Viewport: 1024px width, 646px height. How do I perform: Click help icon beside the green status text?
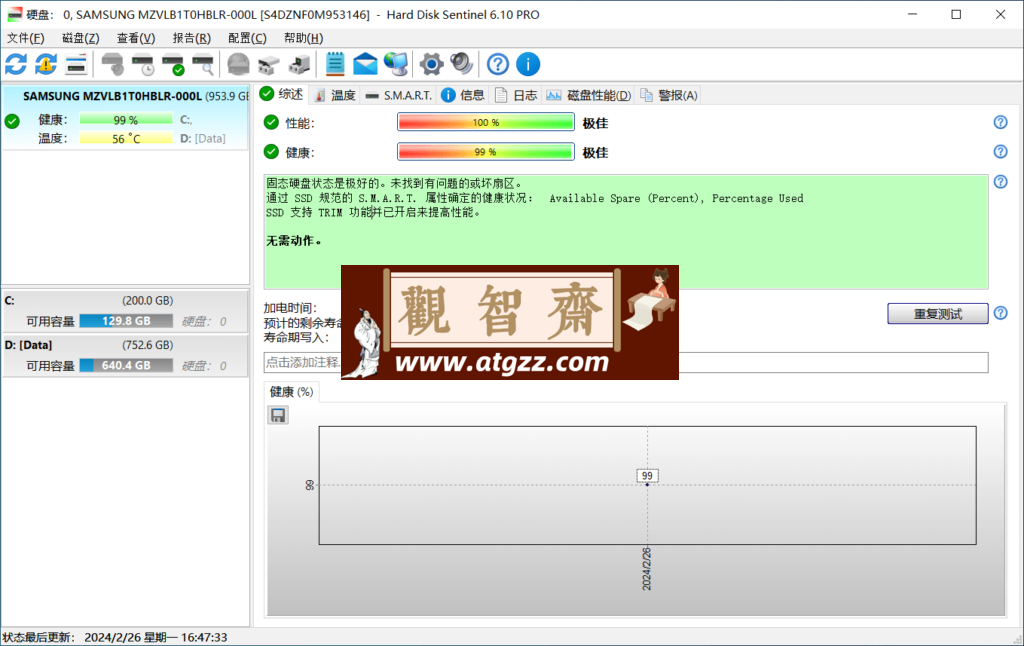click(x=1000, y=182)
